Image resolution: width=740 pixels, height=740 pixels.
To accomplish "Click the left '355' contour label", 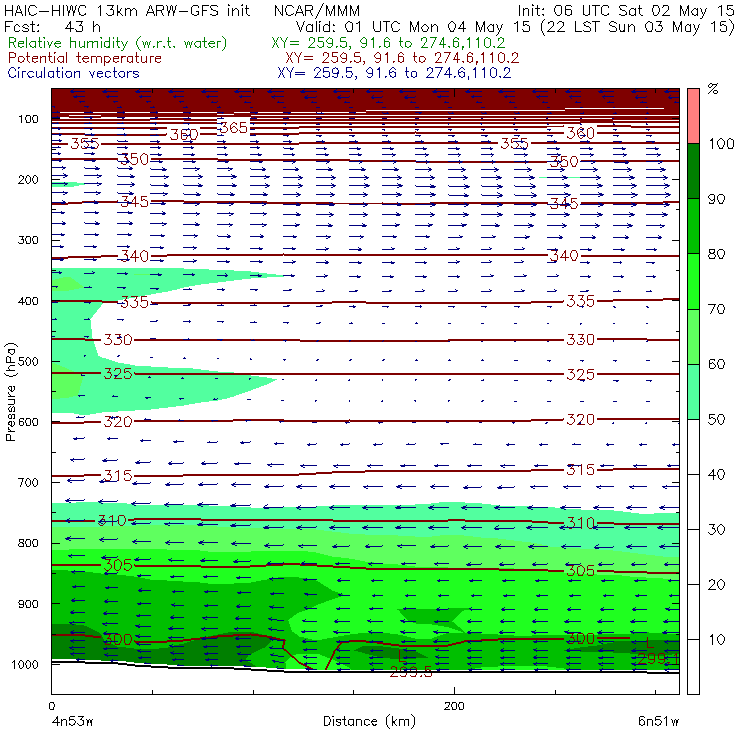I will coord(85,143).
